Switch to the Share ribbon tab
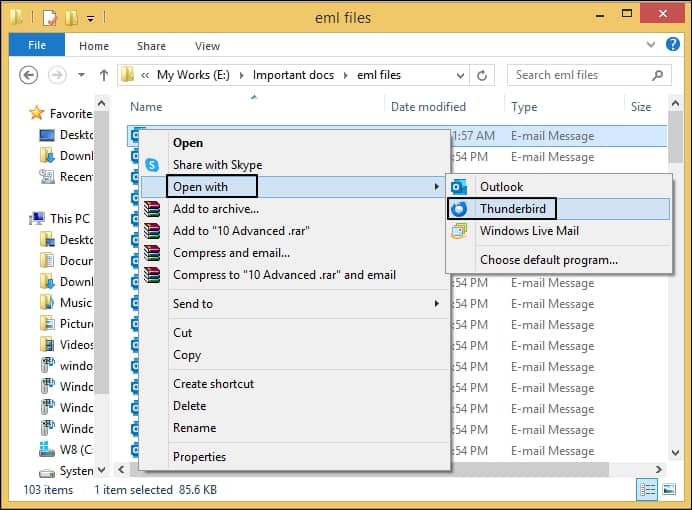692x510 pixels. coord(151,46)
